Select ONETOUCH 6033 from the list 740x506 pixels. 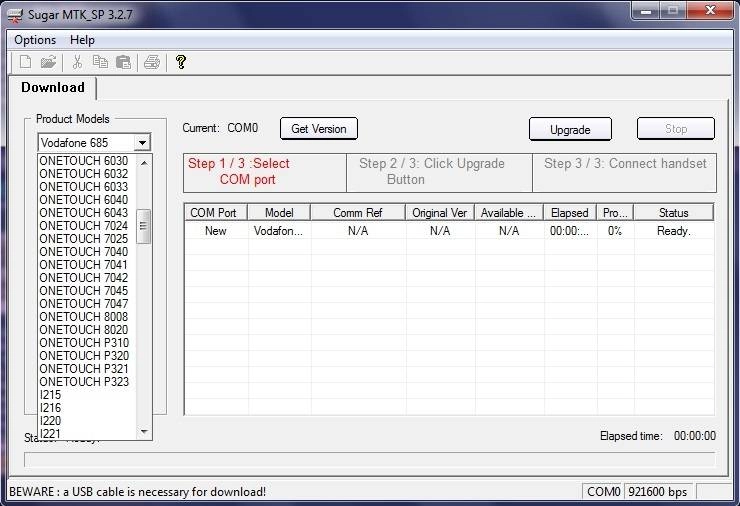[87, 187]
